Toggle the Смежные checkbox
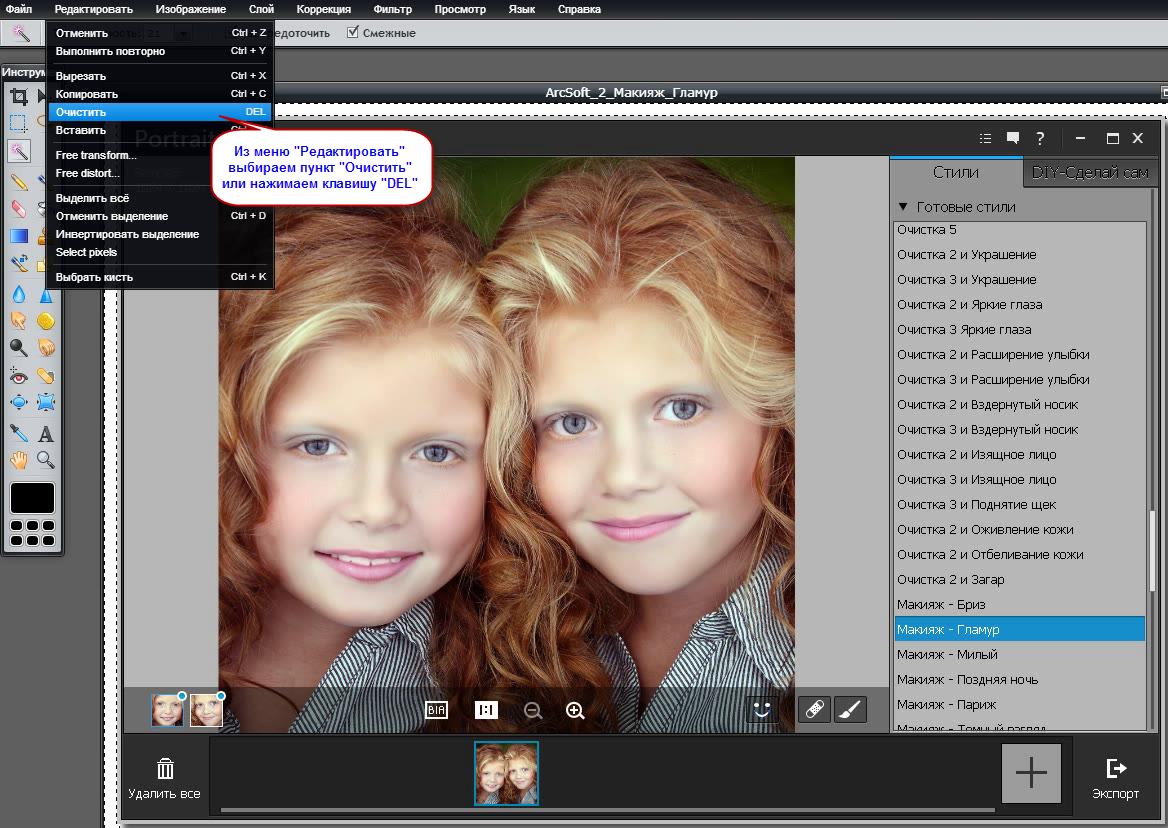Screen dimensions: 1168x828 [353, 32]
